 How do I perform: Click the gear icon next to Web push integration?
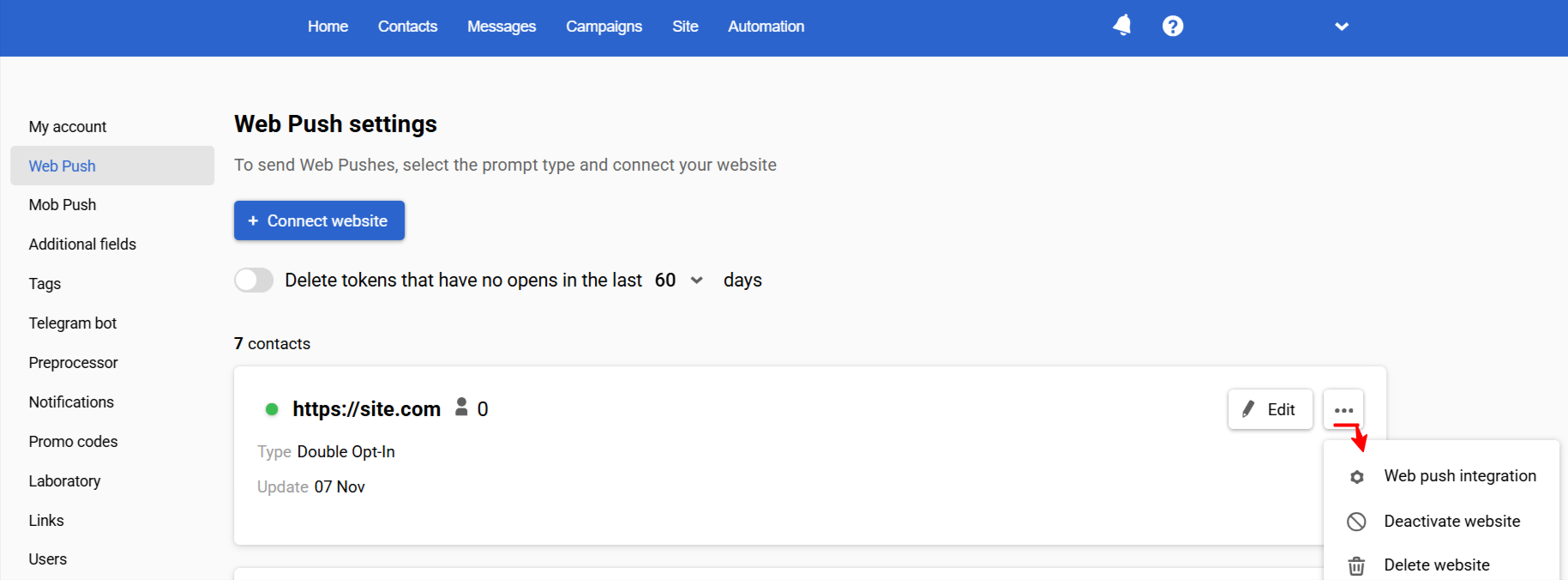coord(1356,476)
